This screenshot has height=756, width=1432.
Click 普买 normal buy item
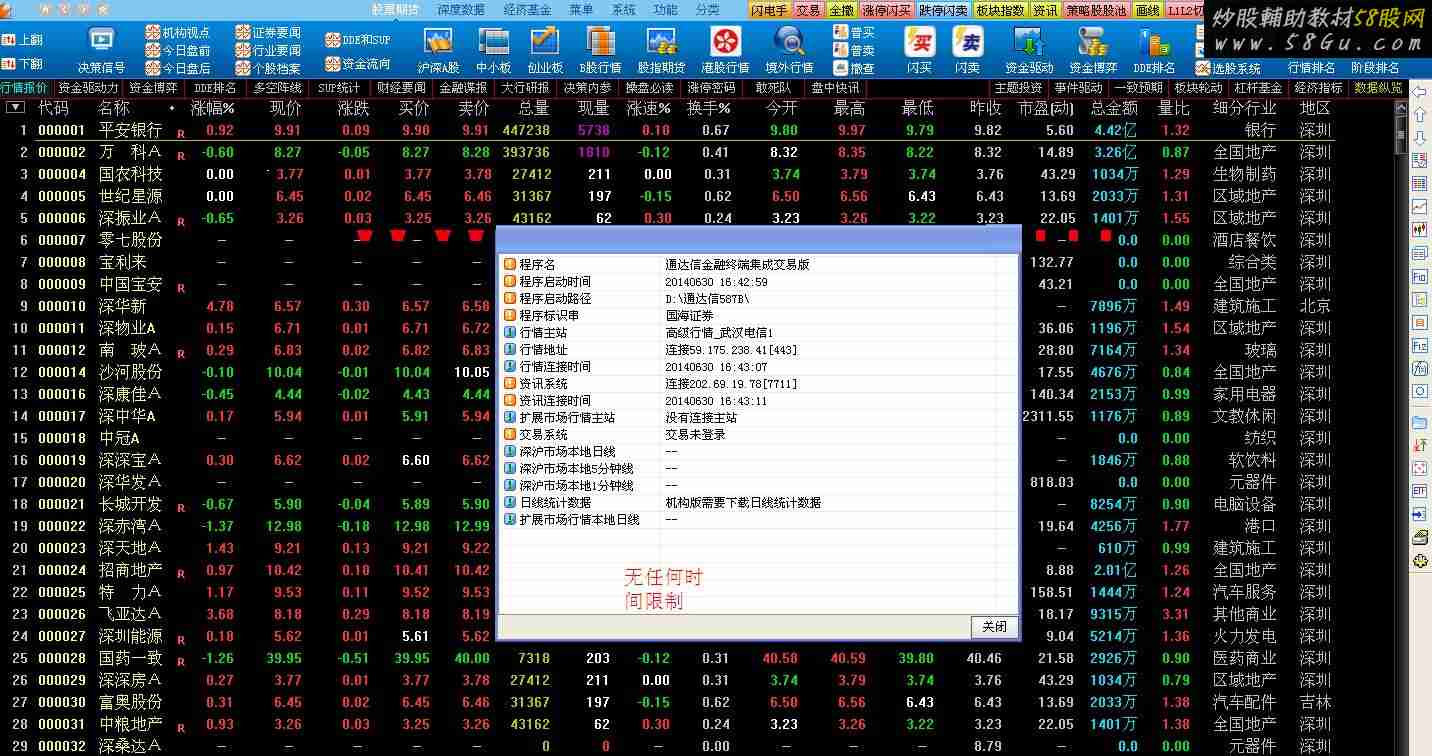(853, 33)
